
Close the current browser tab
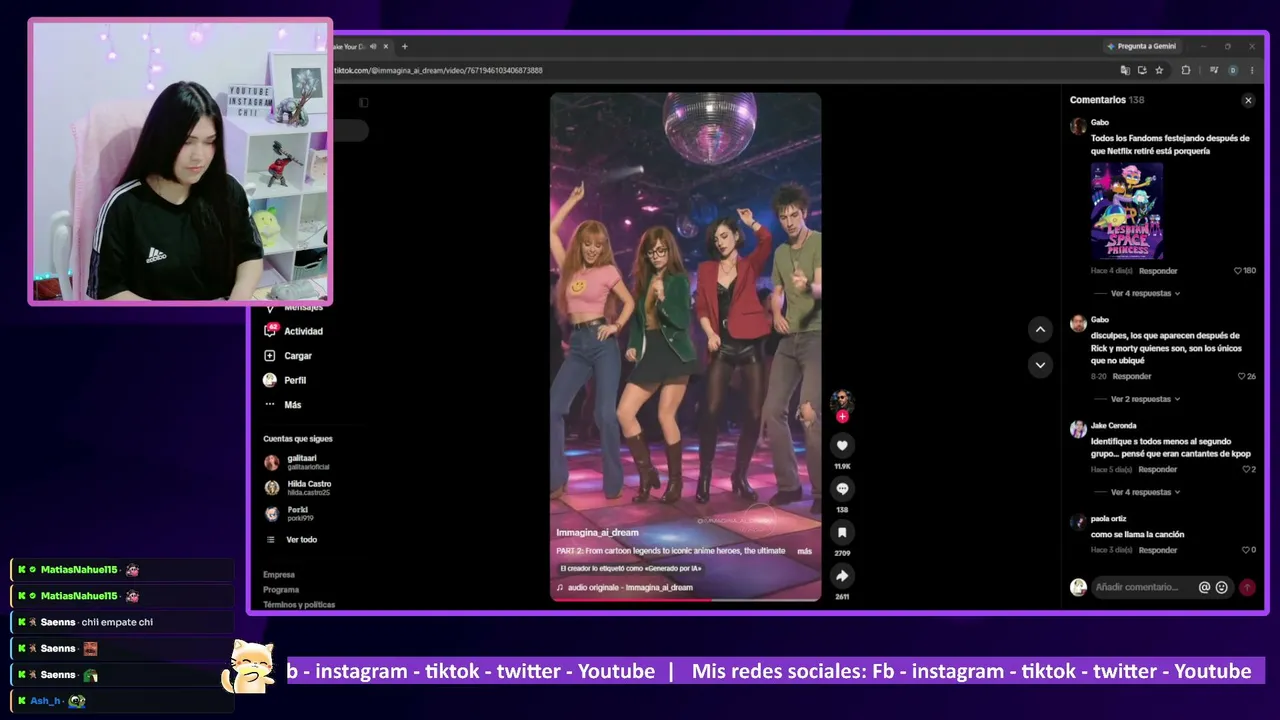pyautogui.click(x=386, y=46)
